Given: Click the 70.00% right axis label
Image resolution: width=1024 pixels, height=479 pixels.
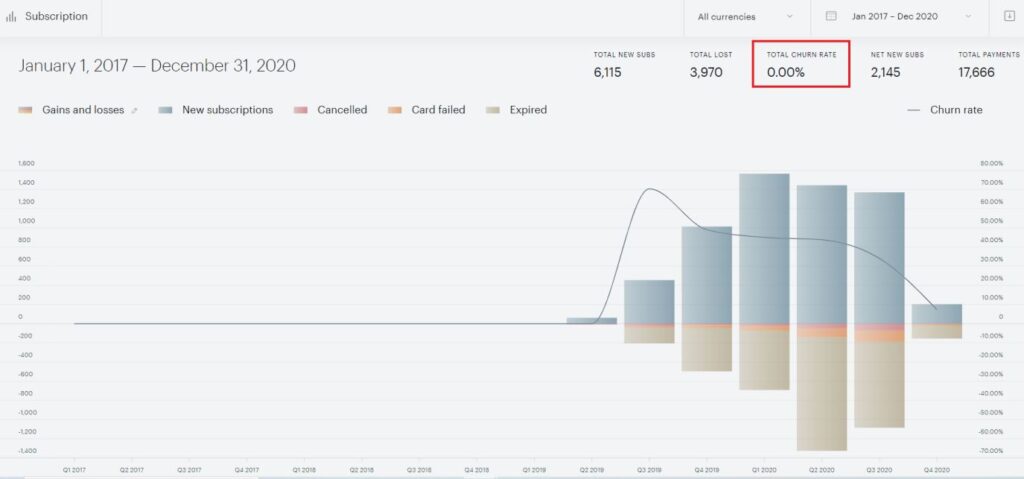Looking at the screenshot, I should [x=991, y=182].
